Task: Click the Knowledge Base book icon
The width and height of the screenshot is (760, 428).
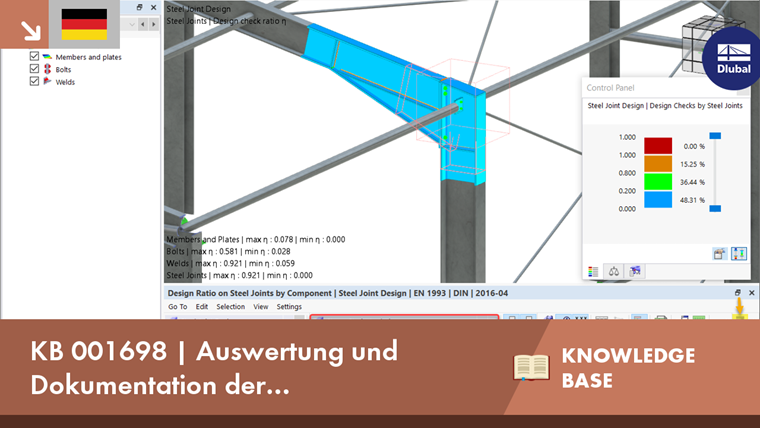Action: 531,367
